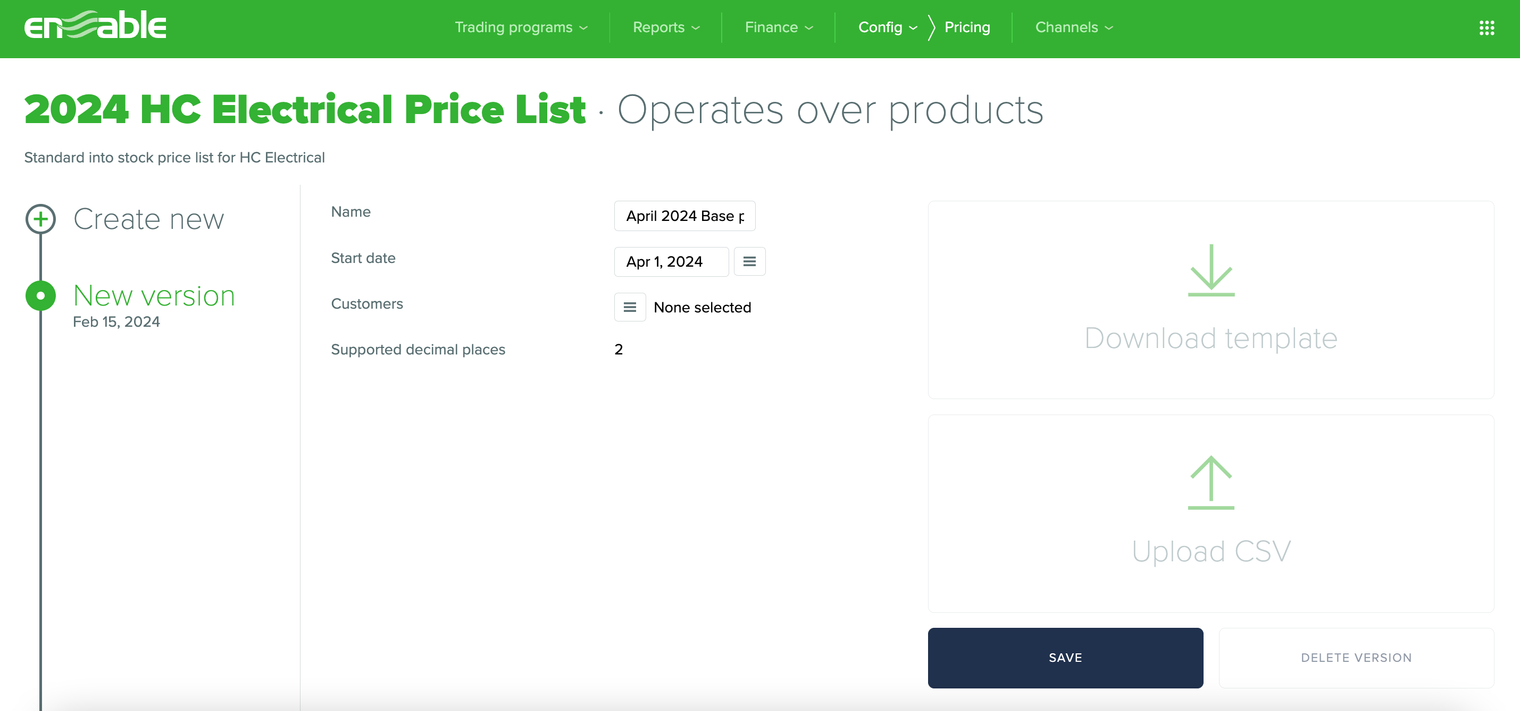Click the Upload CSV text
1520x711 pixels.
(1211, 551)
